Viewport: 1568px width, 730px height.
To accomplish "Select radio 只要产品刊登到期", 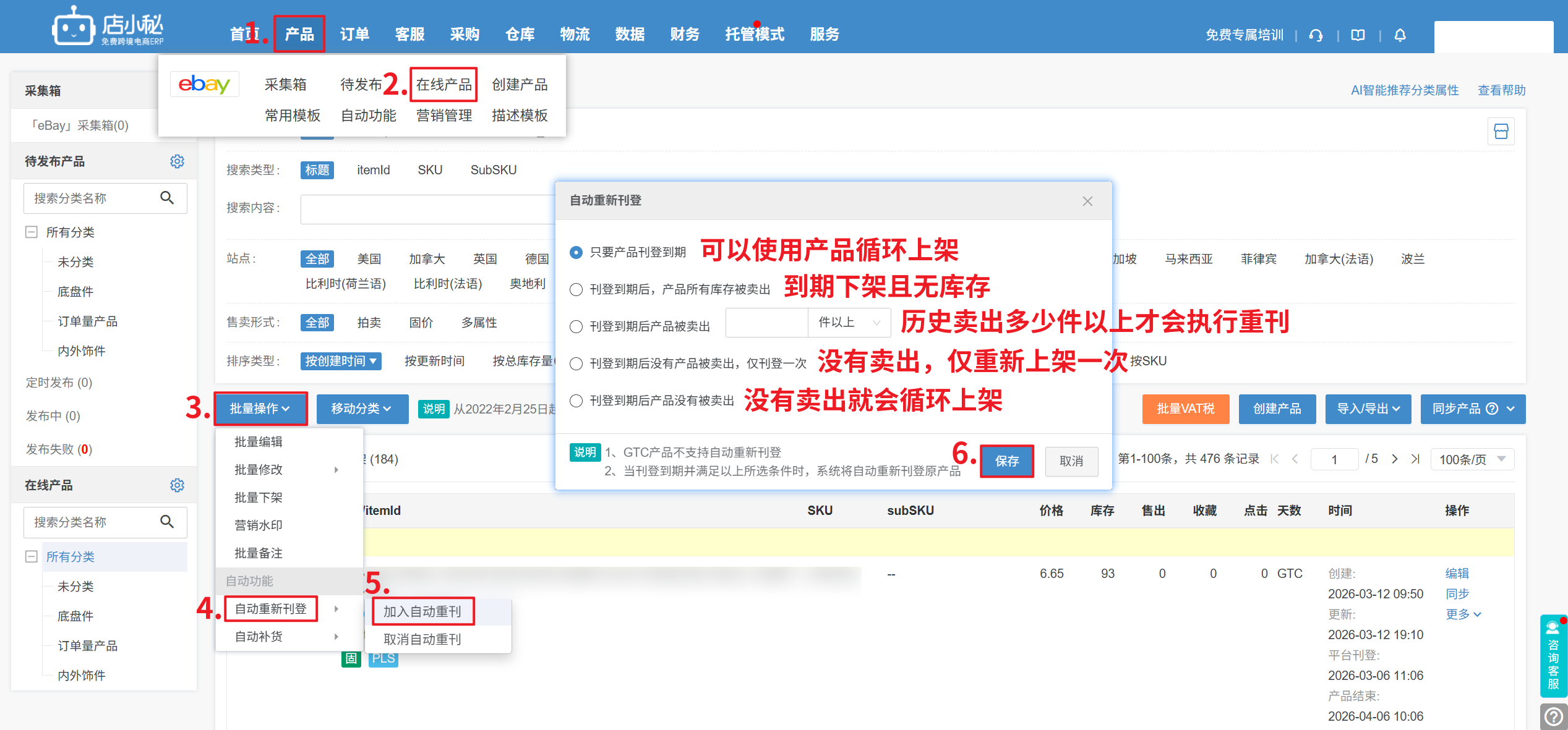I will tap(576, 252).
